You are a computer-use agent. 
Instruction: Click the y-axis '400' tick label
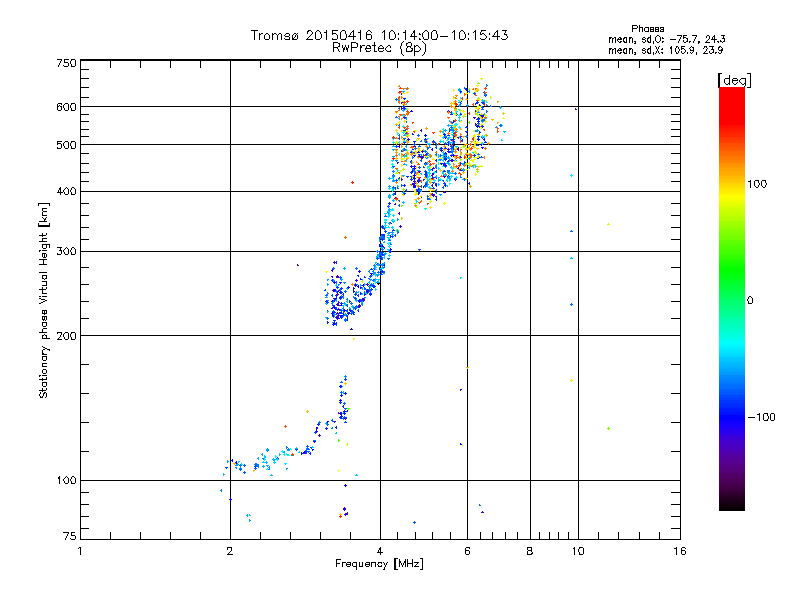pyautogui.click(x=66, y=192)
